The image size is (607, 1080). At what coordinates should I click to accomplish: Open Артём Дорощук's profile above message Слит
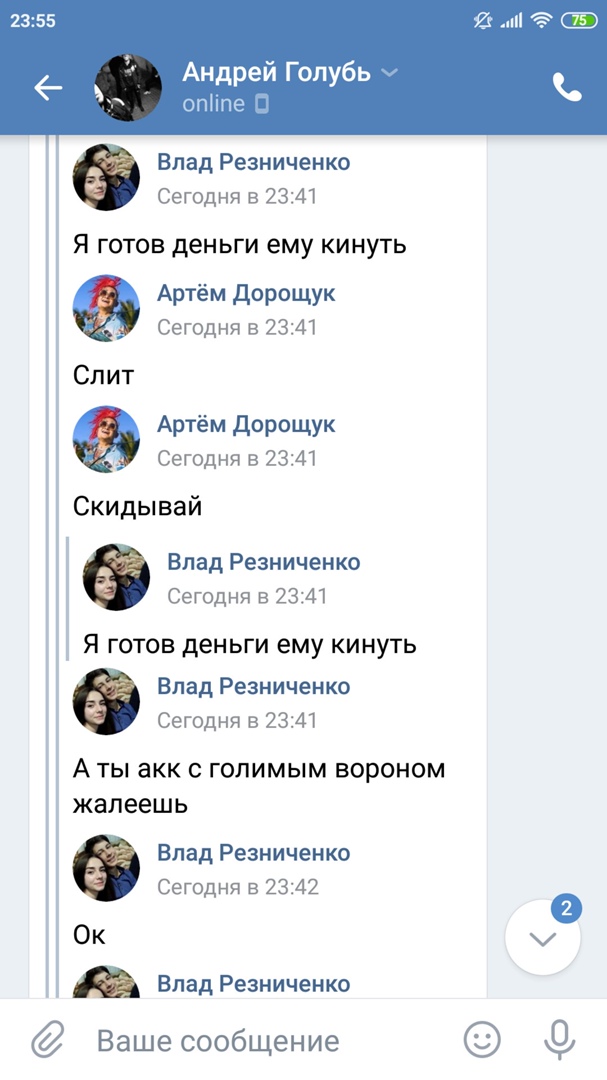pyautogui.click(x=246, y=293)
